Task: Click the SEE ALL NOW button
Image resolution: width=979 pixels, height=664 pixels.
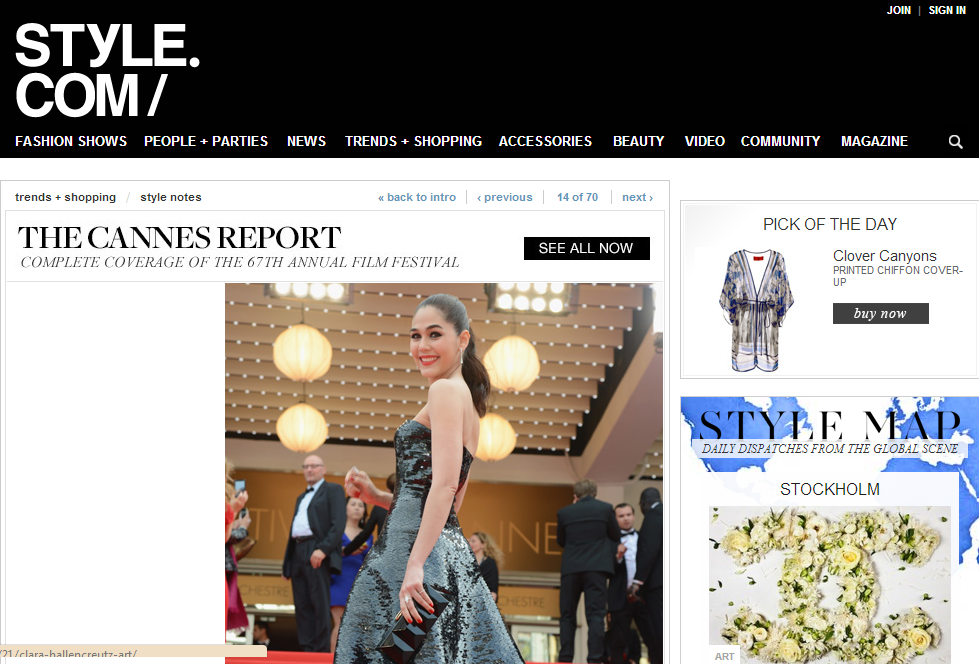Action: (586, 249)
